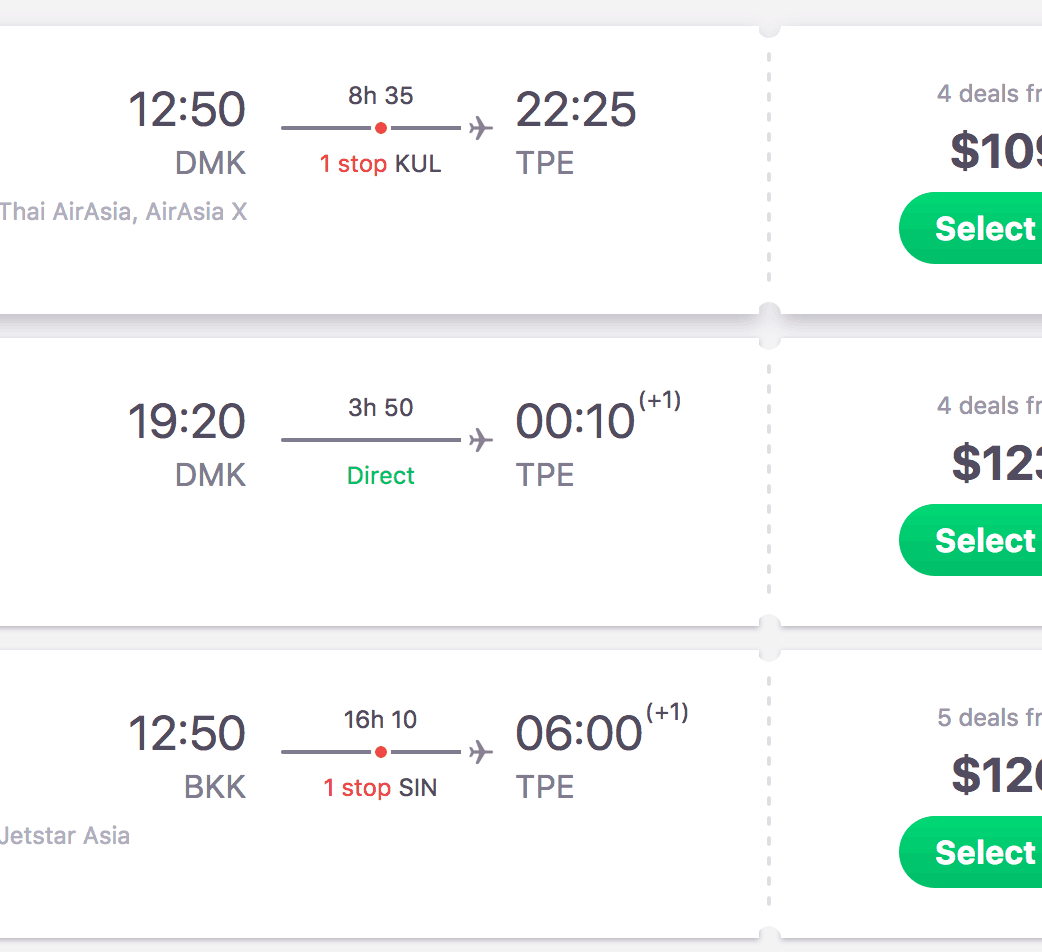Click the airplane icon on the Direct flight
1042x952 pixels.
click(x=481, y=440)
